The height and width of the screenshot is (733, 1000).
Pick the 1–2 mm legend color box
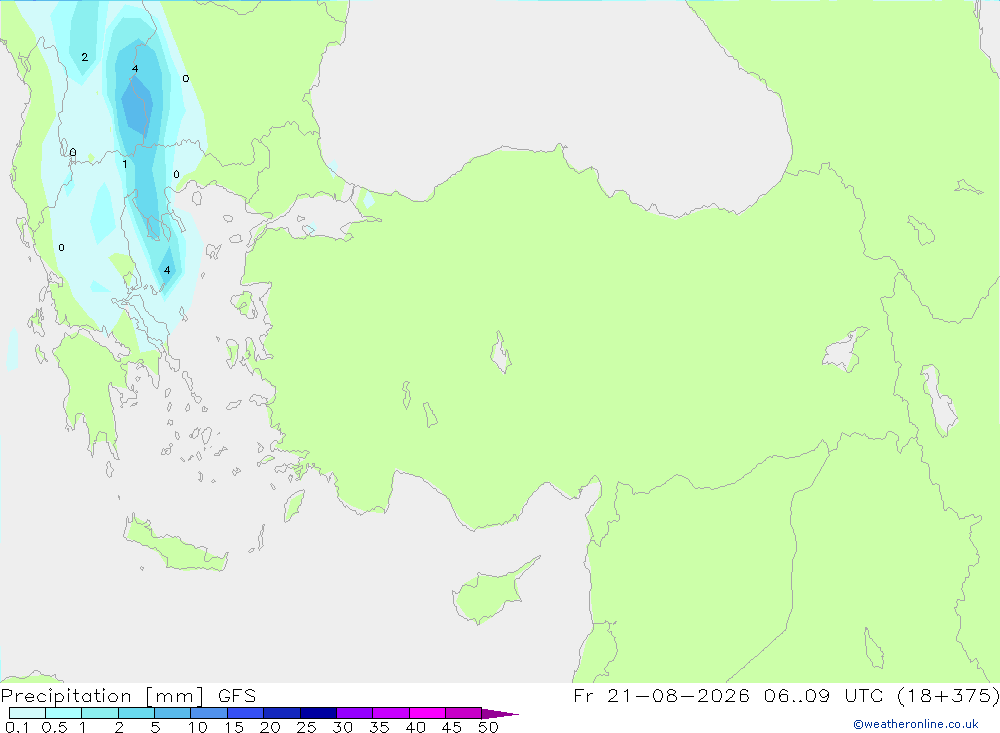[100, 713]
